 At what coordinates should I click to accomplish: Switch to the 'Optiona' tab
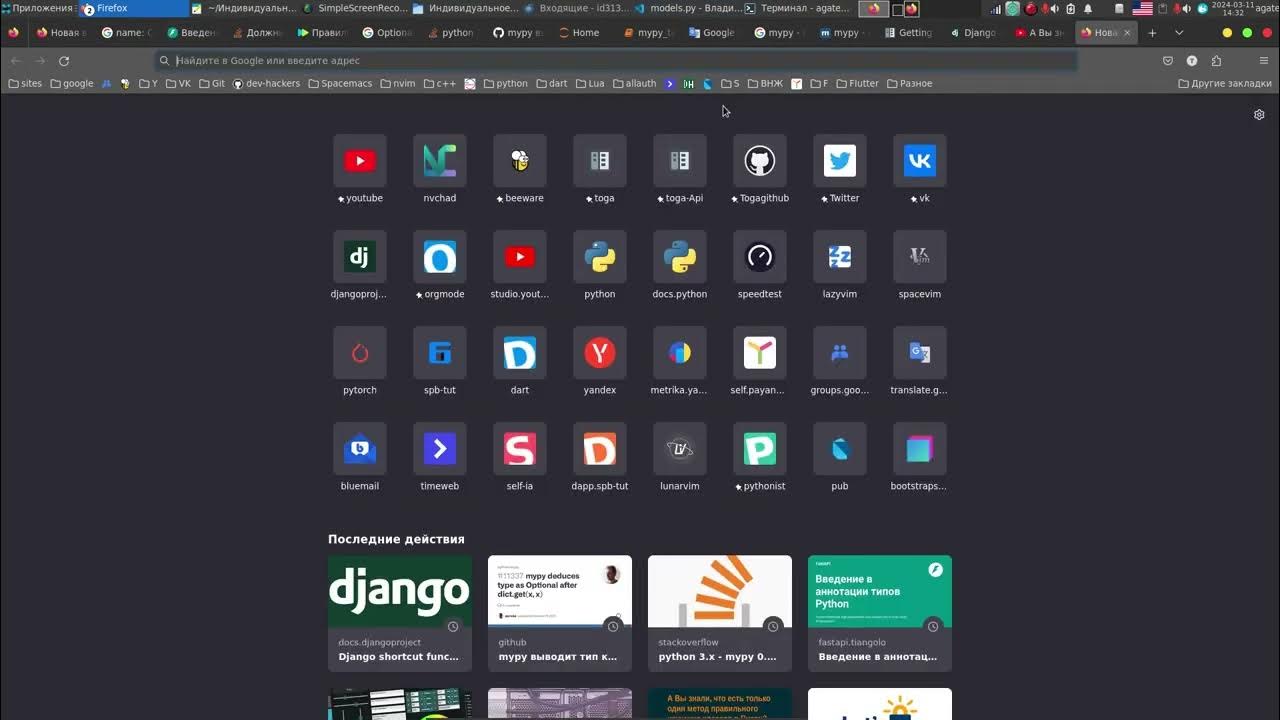pos(387,33)
